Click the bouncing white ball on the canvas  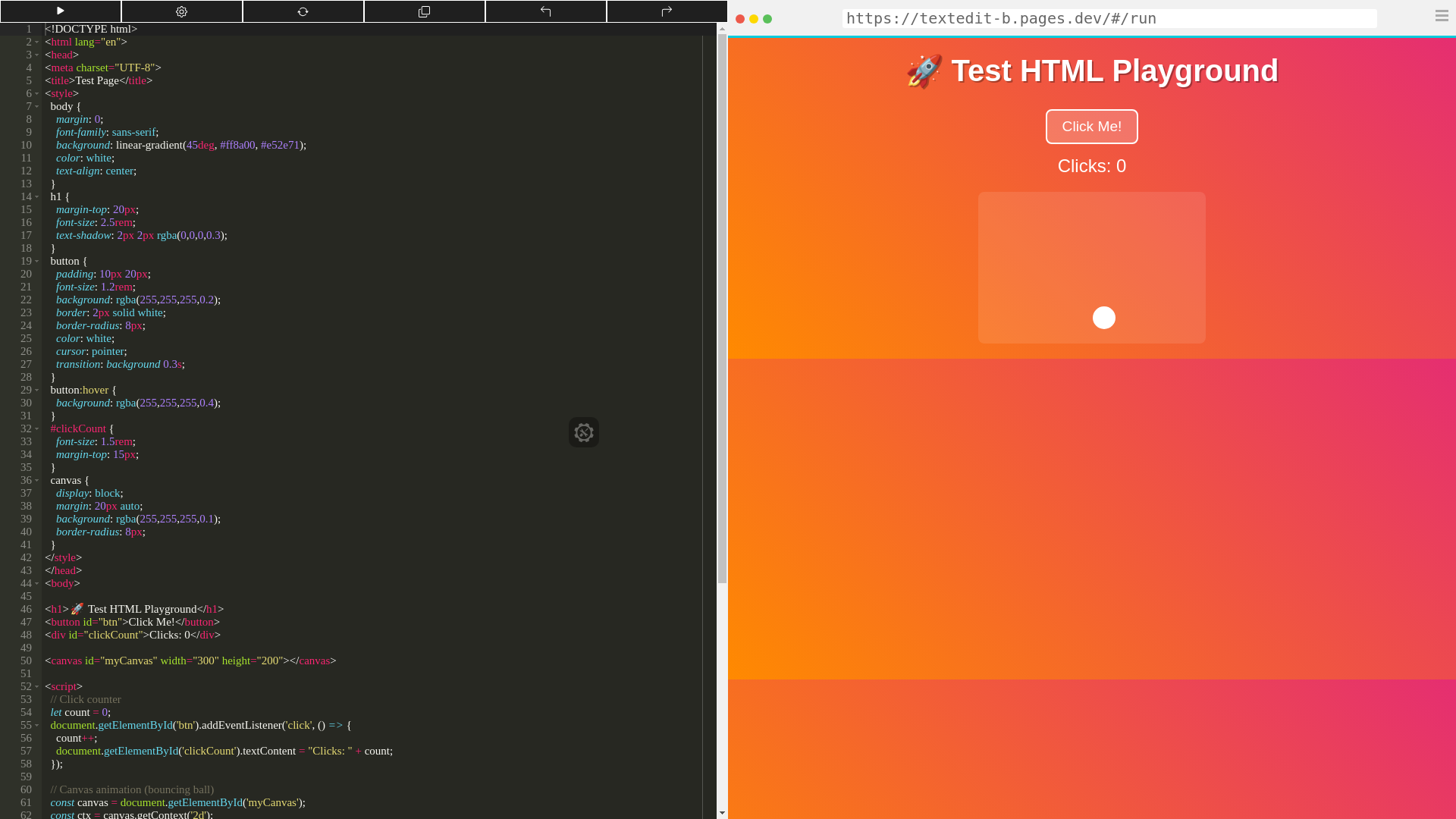1104,318
